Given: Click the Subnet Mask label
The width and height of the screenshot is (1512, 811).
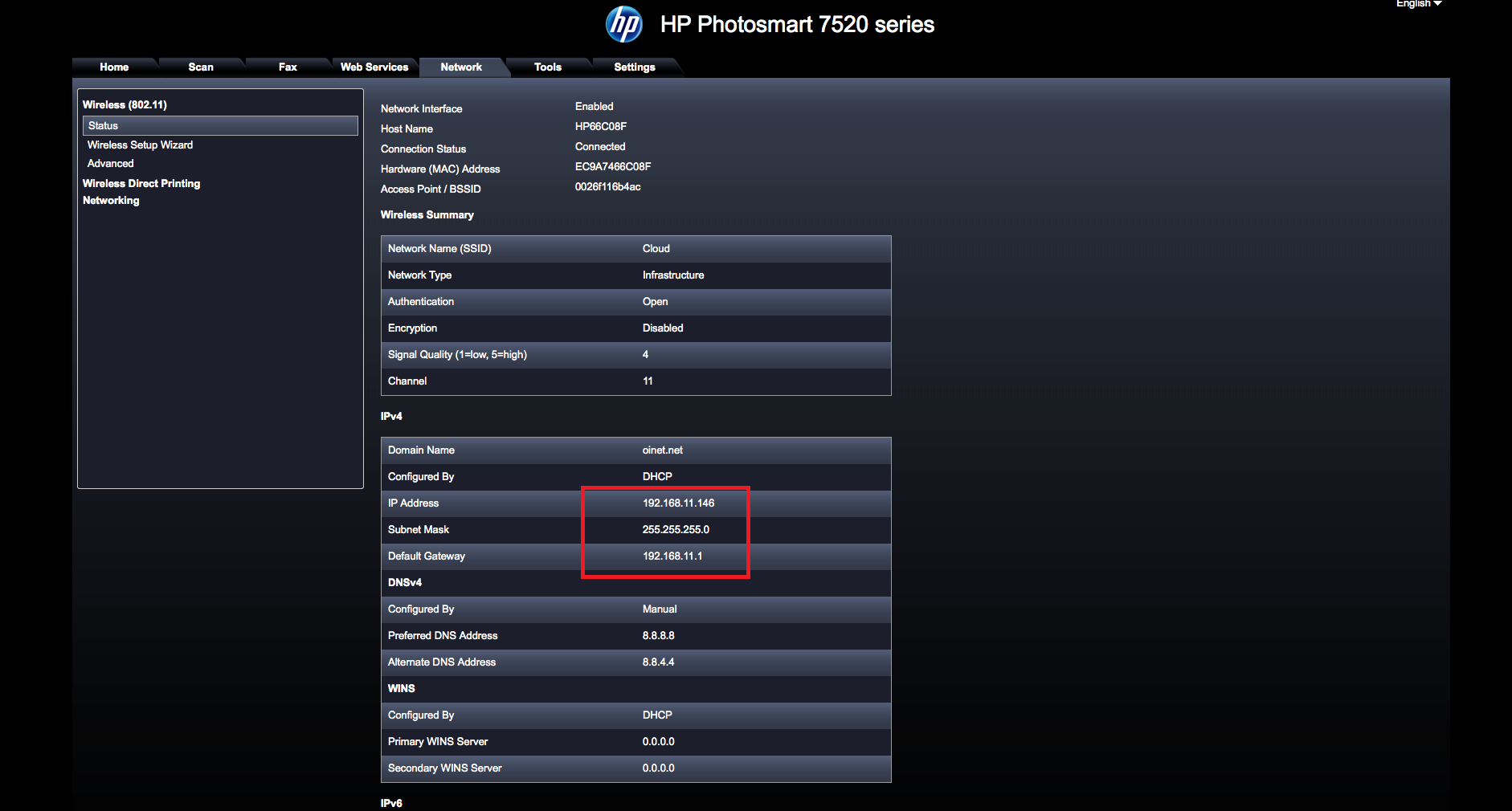Looking at the screenshot, I should (x=419, y=530).
